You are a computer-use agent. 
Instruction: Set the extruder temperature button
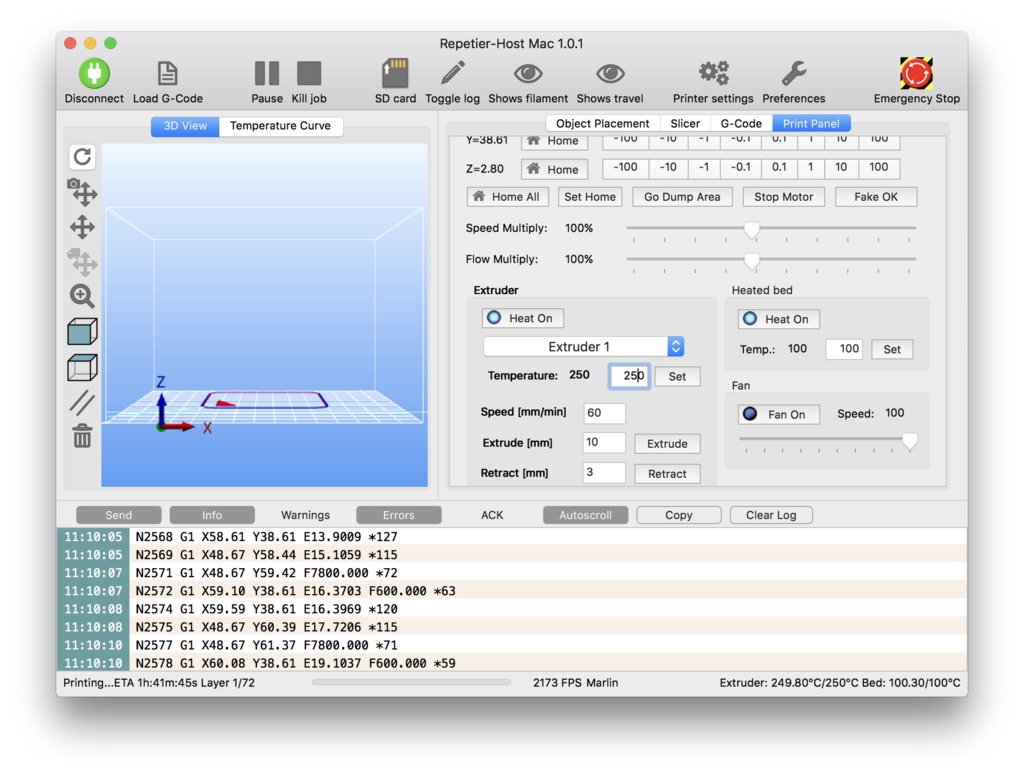coord(677,376)
